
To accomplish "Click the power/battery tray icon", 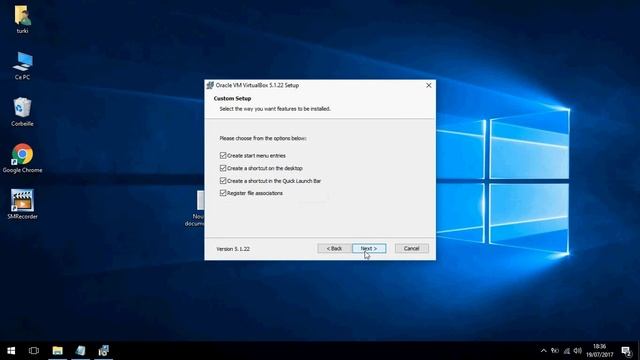I will click(x=555, y=351).
